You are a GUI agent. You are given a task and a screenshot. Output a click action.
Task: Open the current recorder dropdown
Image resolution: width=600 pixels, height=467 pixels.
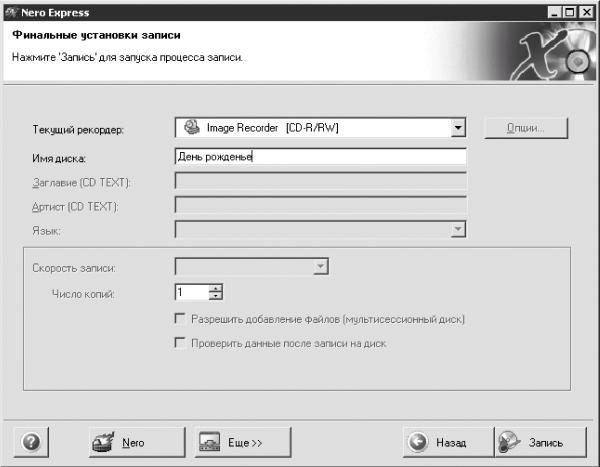pos(458,127)
